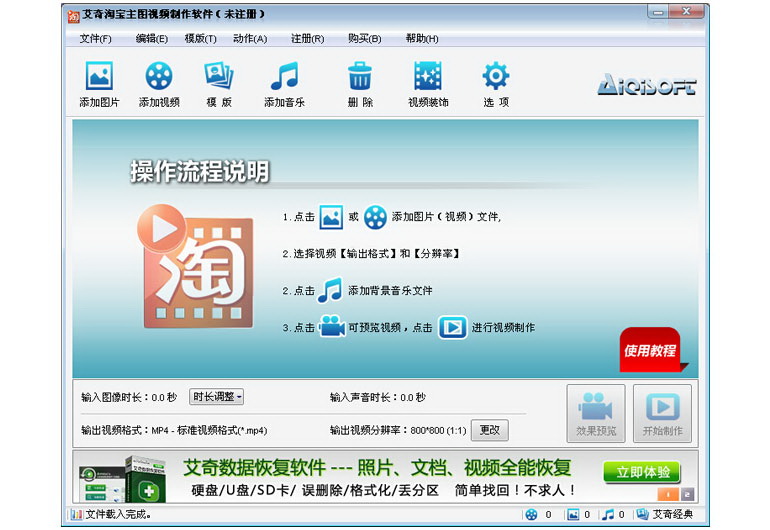Click the green 立即体验 button
770x530 pixels.
pos(642,472)
